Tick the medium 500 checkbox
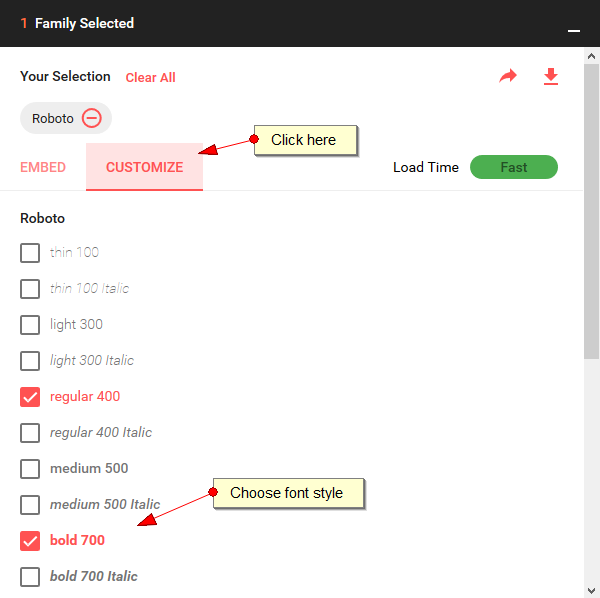The width and height of the screenshot is (600, 598). coord(30,469)
